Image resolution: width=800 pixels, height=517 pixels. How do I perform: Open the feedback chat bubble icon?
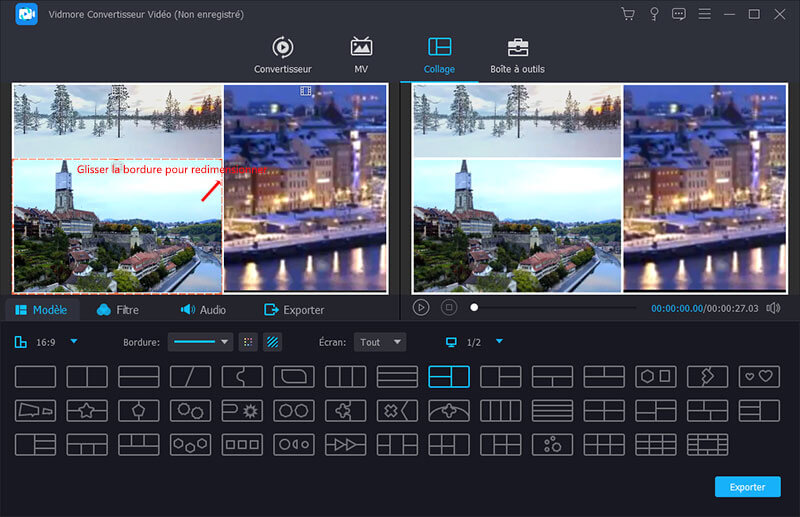pos(679,14)
